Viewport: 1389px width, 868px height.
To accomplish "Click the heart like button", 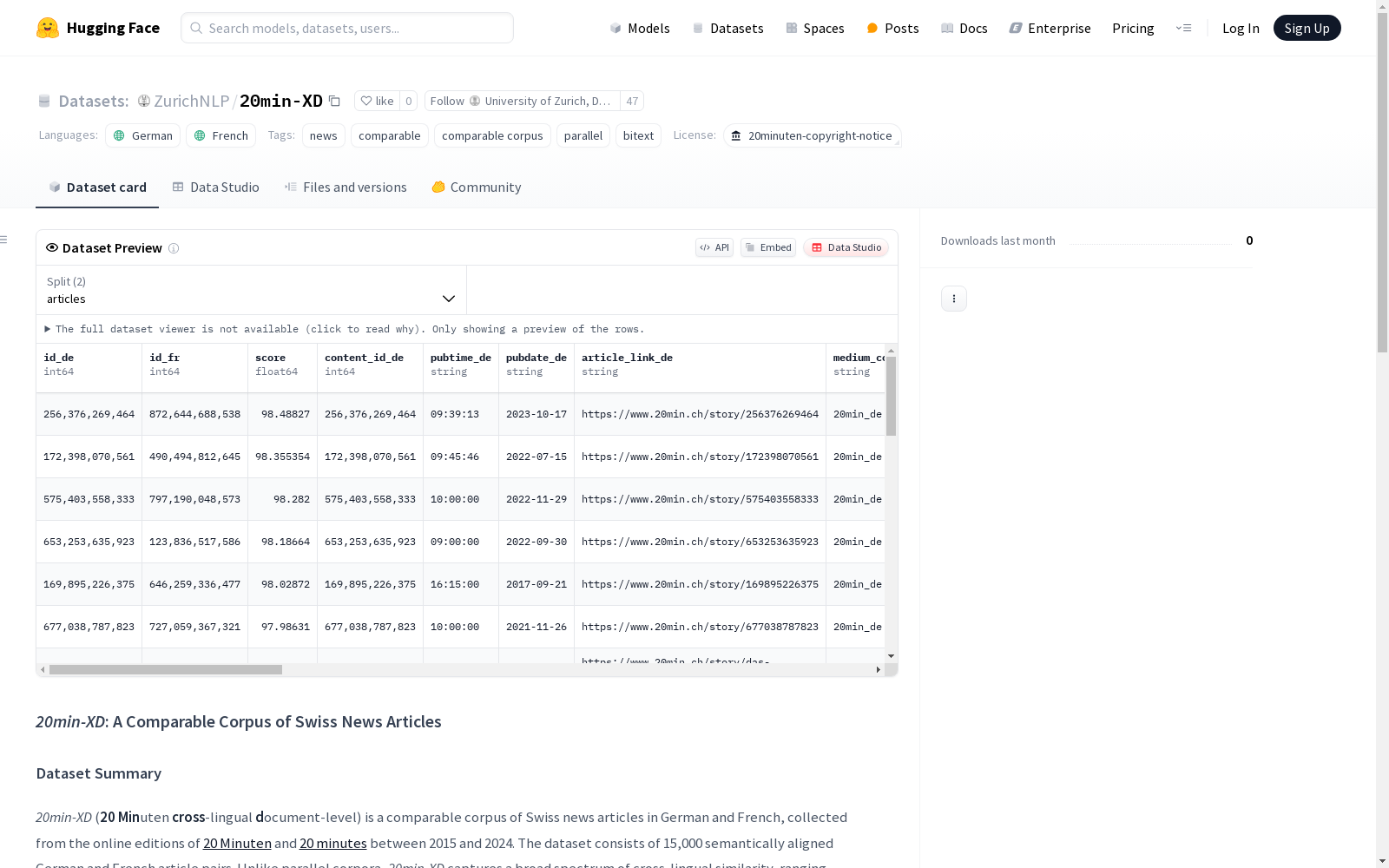I will coord(377,101).
